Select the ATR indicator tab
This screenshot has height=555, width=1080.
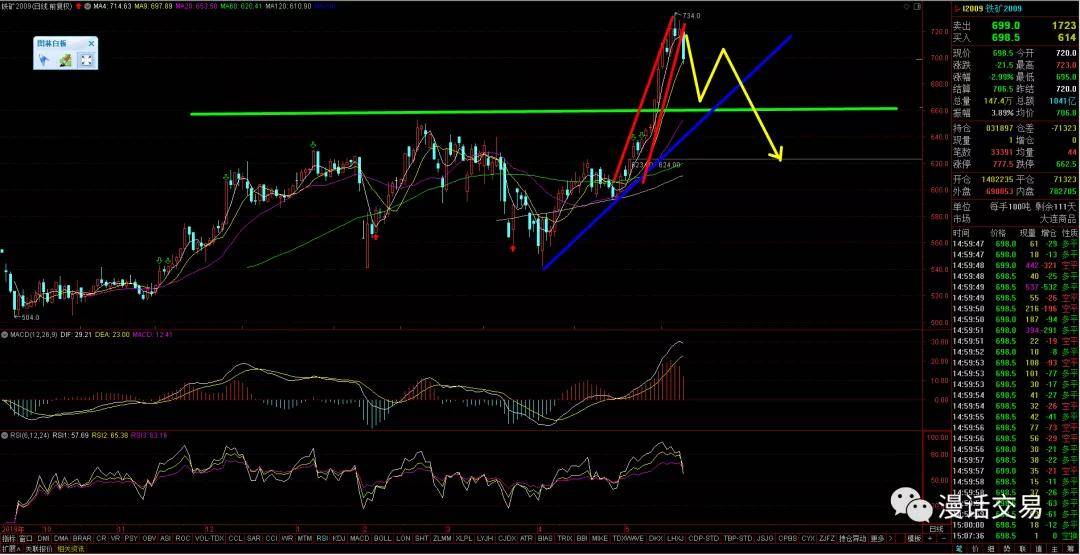[526, 538]
